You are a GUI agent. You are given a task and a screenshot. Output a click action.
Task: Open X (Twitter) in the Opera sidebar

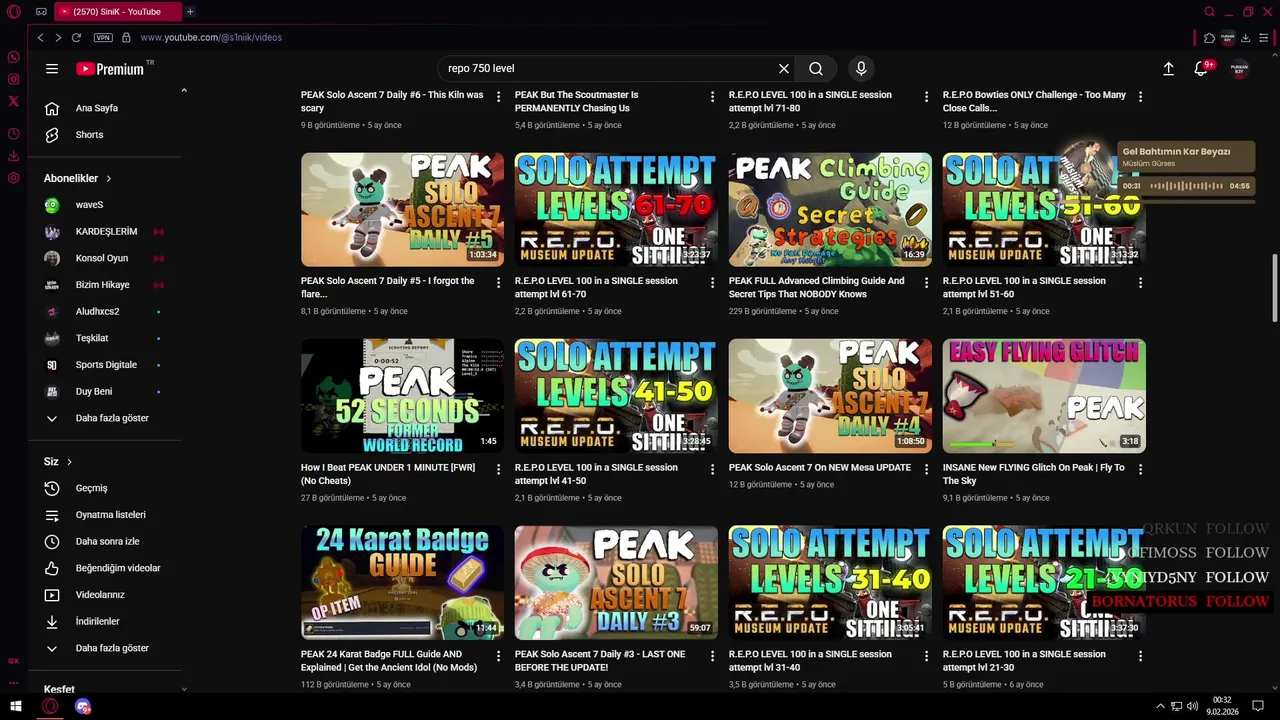pos(14,101)
